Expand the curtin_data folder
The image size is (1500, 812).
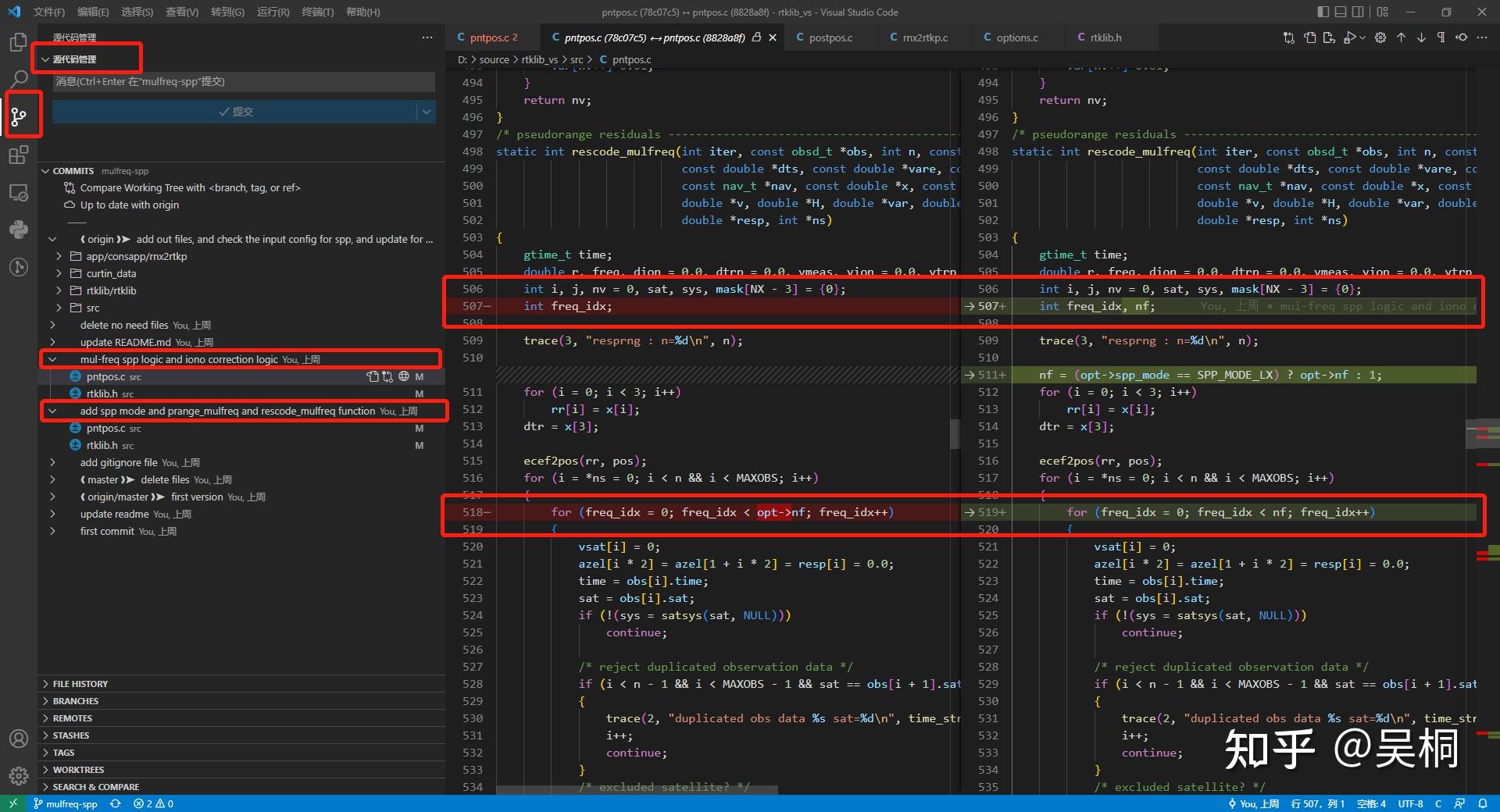point(111,273)
